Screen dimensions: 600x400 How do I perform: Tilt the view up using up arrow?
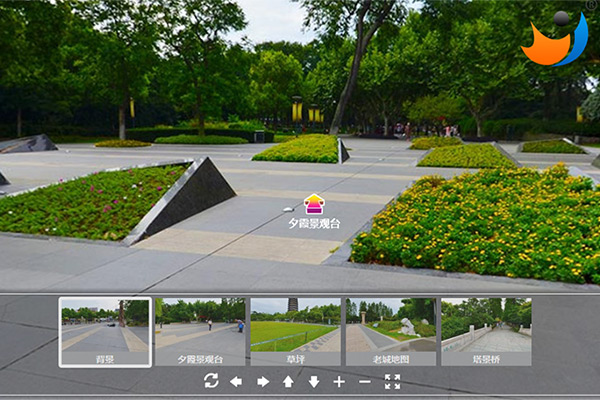(288, 381)
